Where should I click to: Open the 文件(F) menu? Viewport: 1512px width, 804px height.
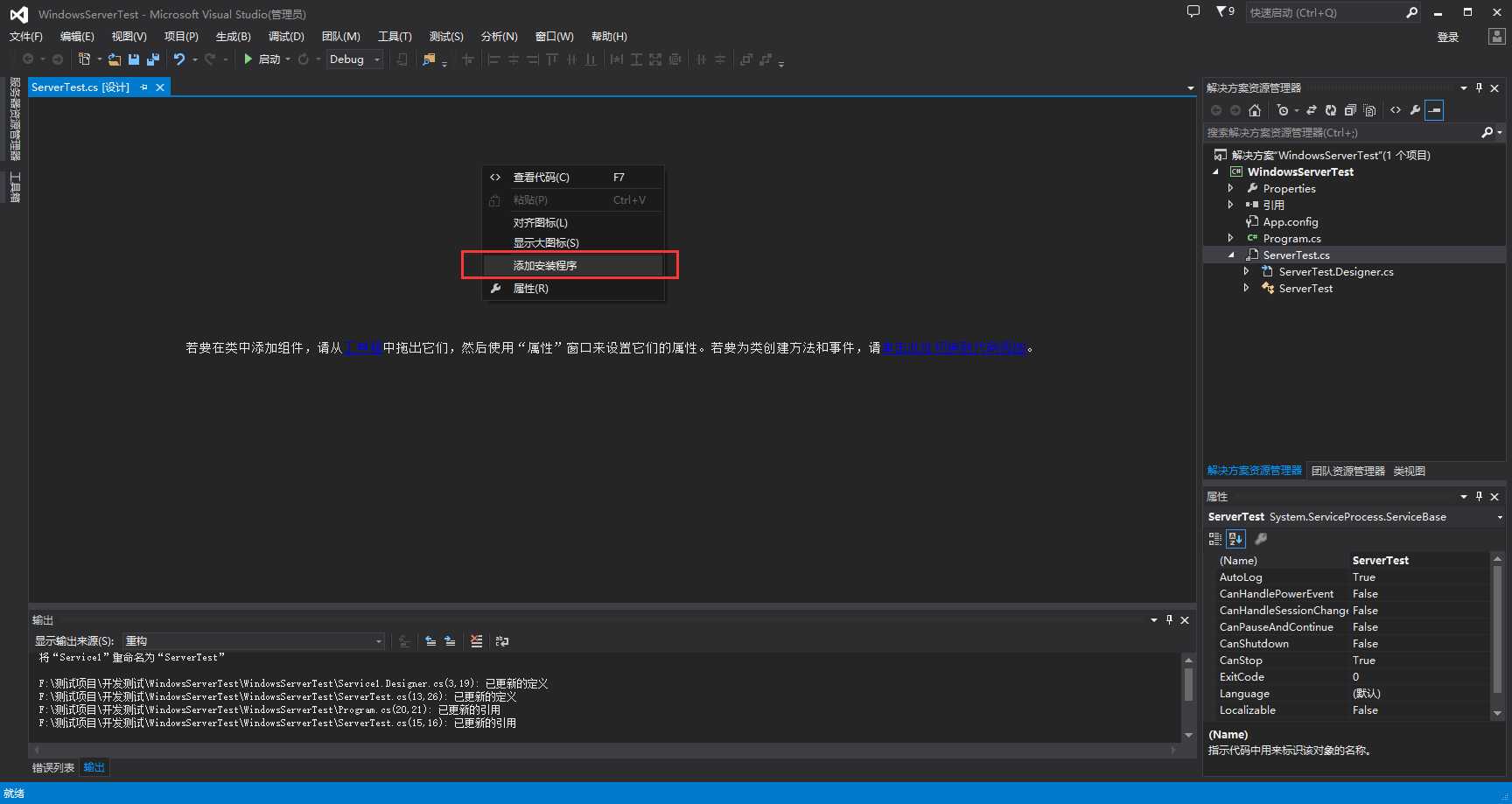26,37
